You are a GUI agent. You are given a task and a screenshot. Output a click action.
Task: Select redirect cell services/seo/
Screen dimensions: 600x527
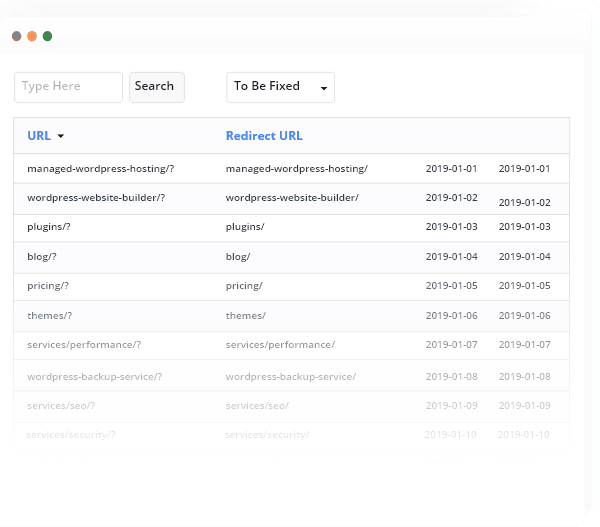tap(257, 406)
